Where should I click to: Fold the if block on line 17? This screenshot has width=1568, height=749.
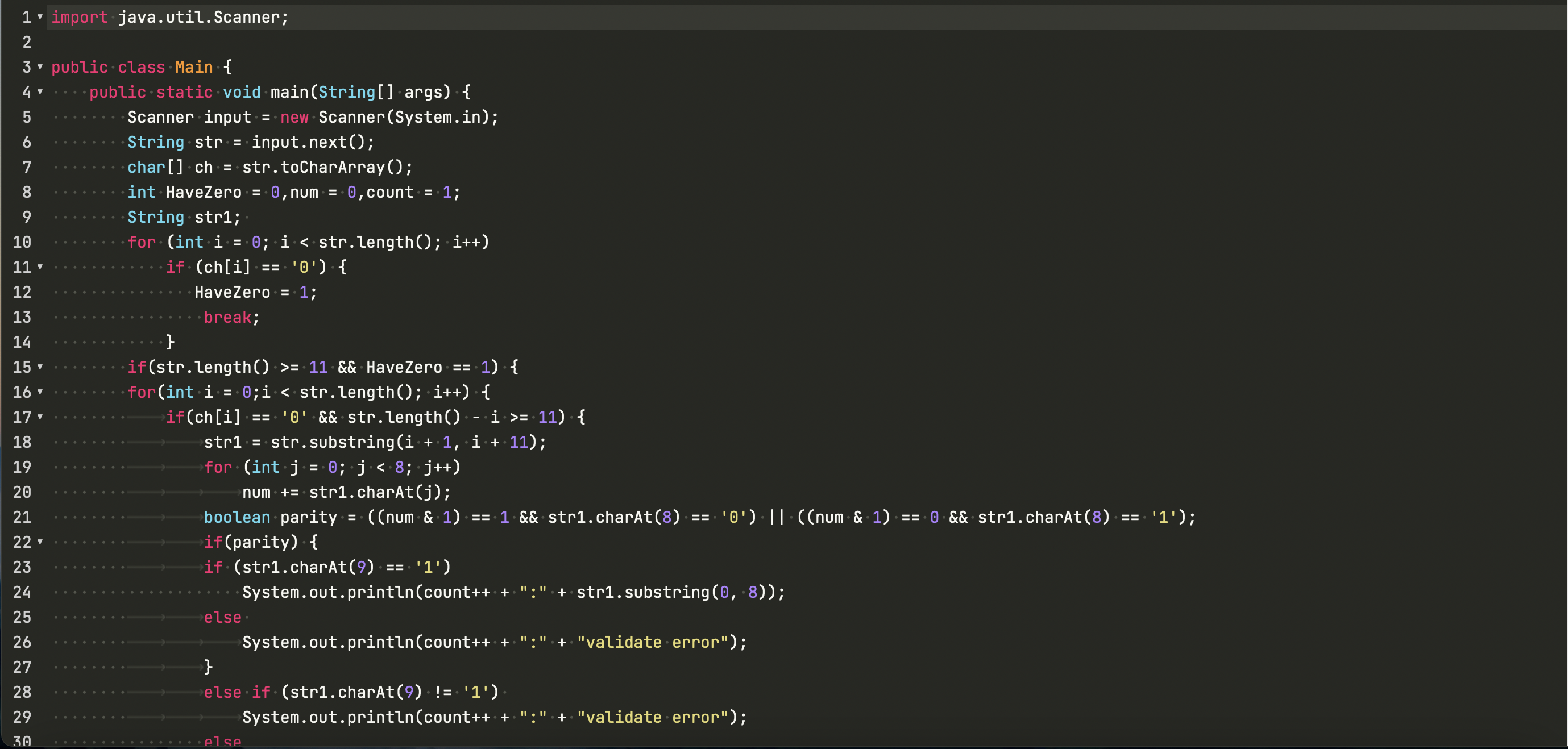click(x=40, y=417)
